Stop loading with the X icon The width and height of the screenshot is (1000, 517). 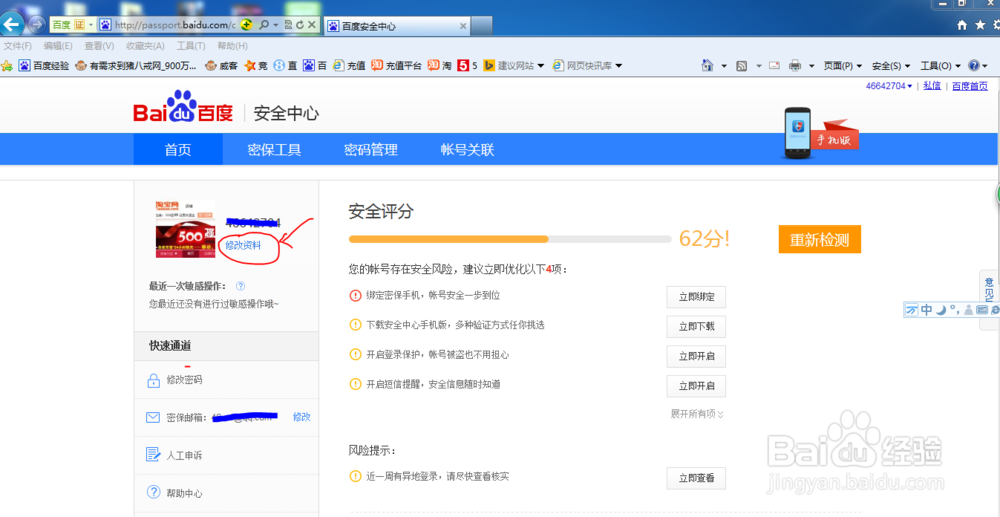point(312,25)
